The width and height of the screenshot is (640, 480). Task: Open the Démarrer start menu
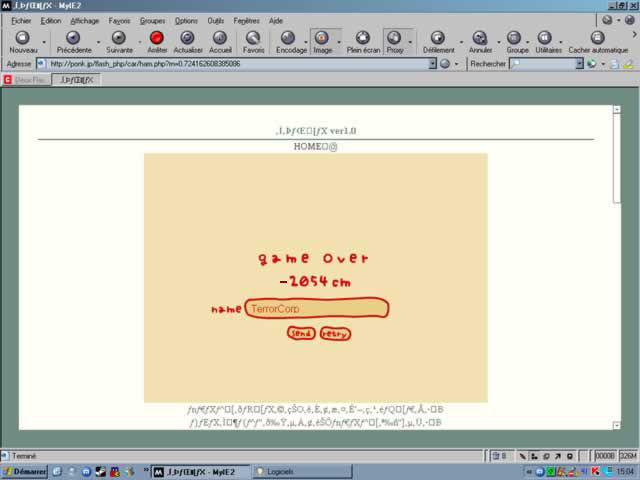(x=25, y=471)
